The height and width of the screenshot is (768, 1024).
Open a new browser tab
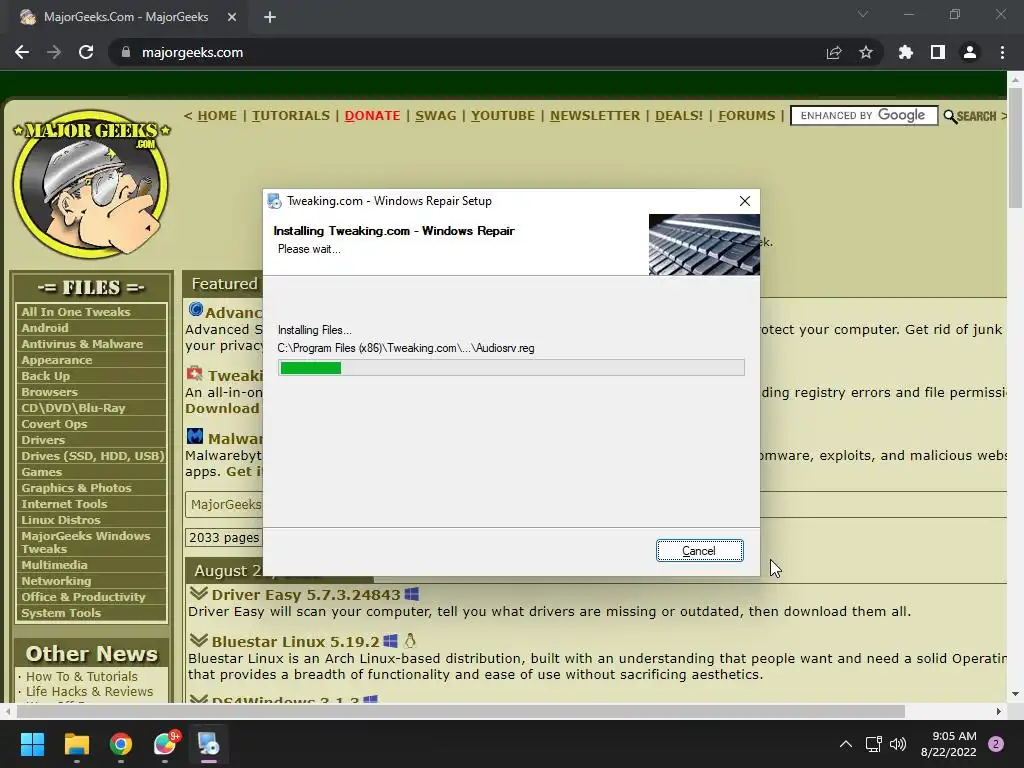pos(270,17)
